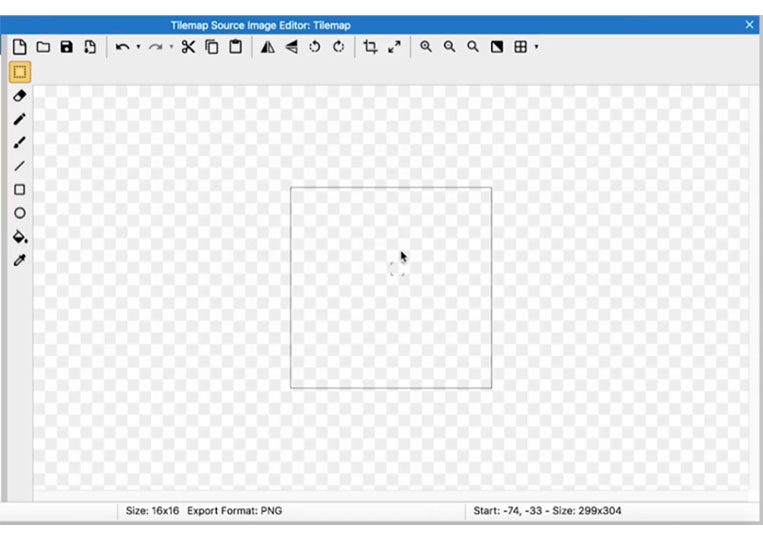The height and width of the screenshot is (541, 763).
Task: Open the grid options dropdown arrow
Action: tap(537, 47)
